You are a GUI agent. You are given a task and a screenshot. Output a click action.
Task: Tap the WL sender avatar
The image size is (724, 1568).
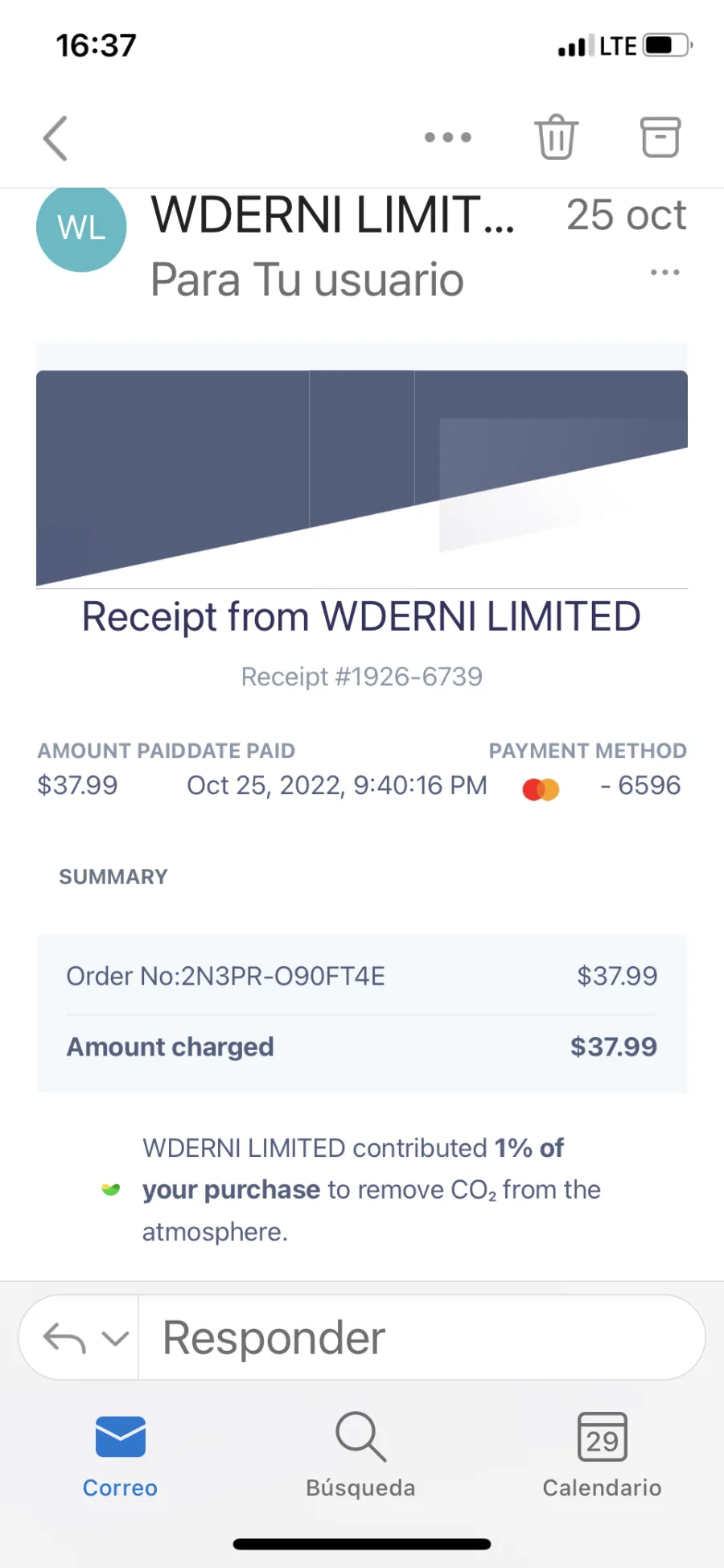pyautogui.click(x=81, y=228)
